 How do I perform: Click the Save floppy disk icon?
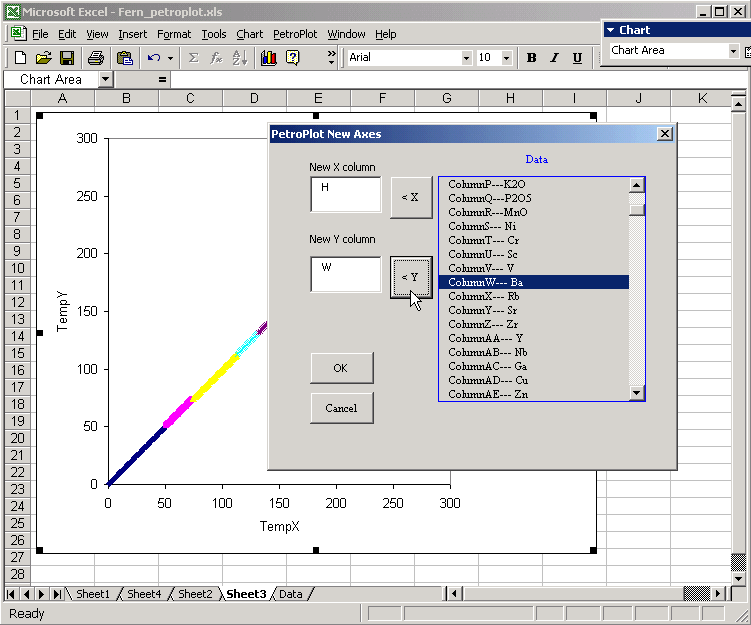click(67, 58)
